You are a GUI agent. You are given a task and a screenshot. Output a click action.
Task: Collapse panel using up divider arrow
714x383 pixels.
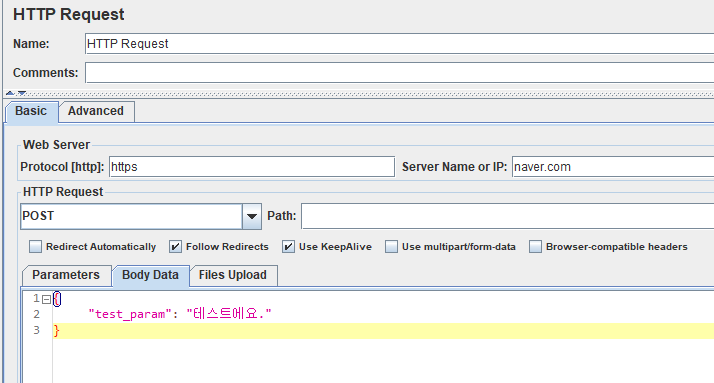[x=10, y=93]
